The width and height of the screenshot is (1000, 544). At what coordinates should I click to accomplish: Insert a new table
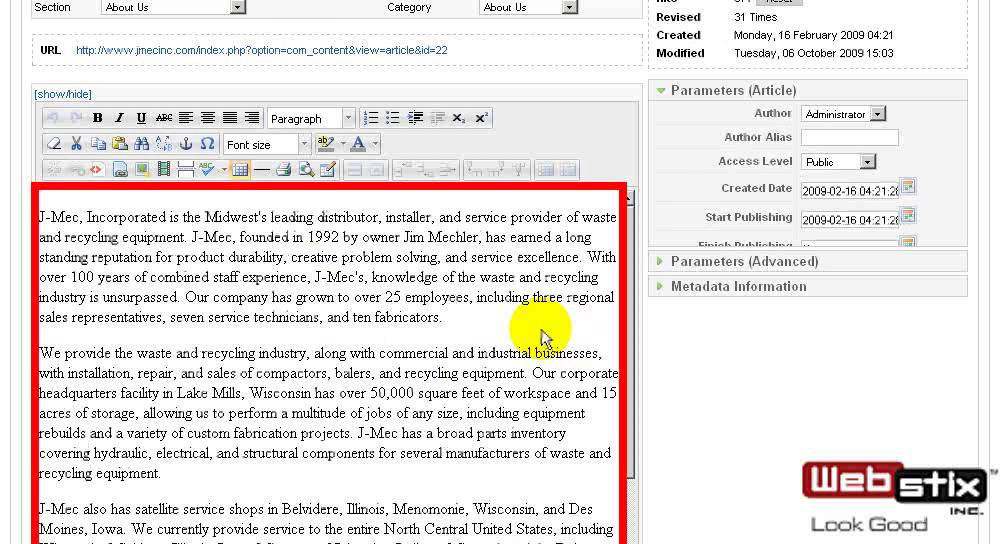[240, 170]
